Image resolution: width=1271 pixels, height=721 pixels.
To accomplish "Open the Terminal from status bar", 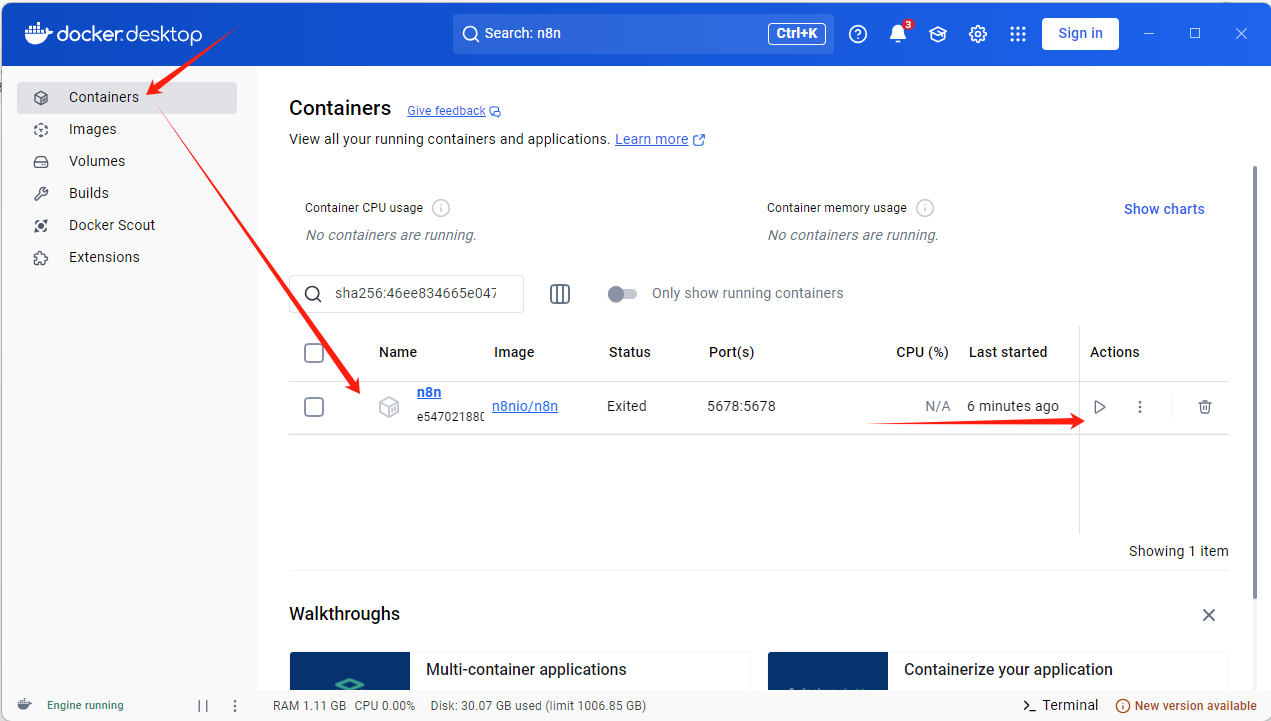I will 1061,705.
